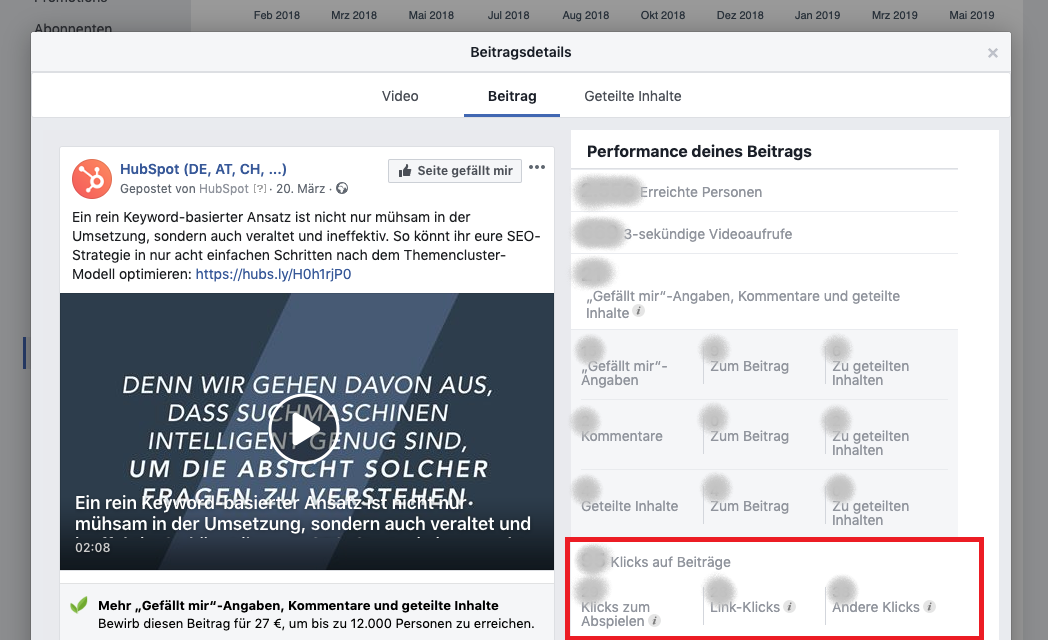Image resolution: width=1048 pixels, height=640 pixels.
Task: Click the public globe audience icon
Action: point(342,188)
